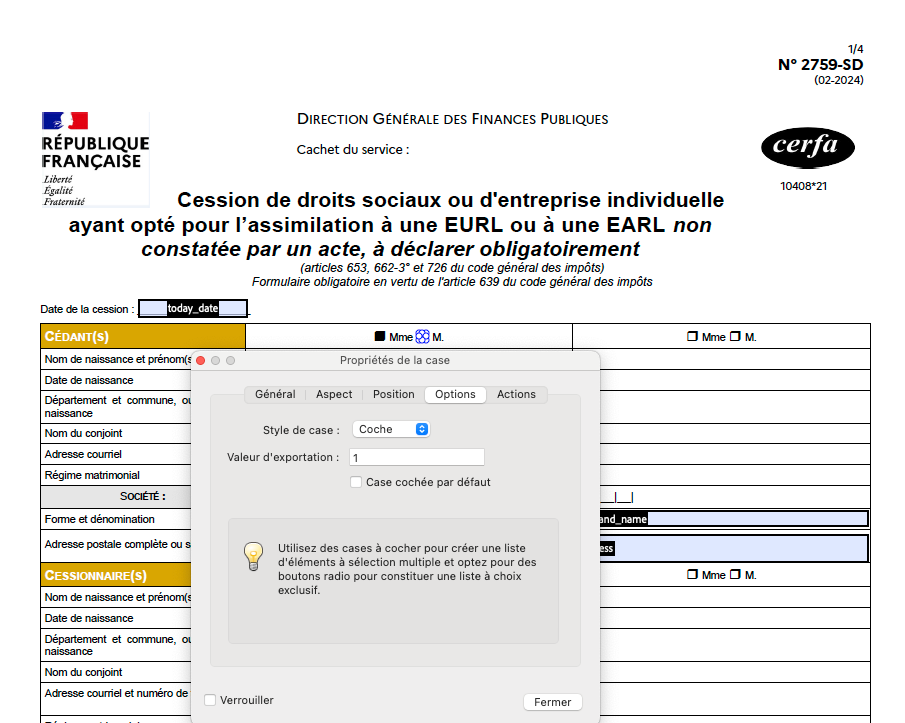Click the SOCIÉTÉ : row label
Image resolution: width=905 pixels, height=723 pixels.
pyautogui.click(x=143, y=496)
